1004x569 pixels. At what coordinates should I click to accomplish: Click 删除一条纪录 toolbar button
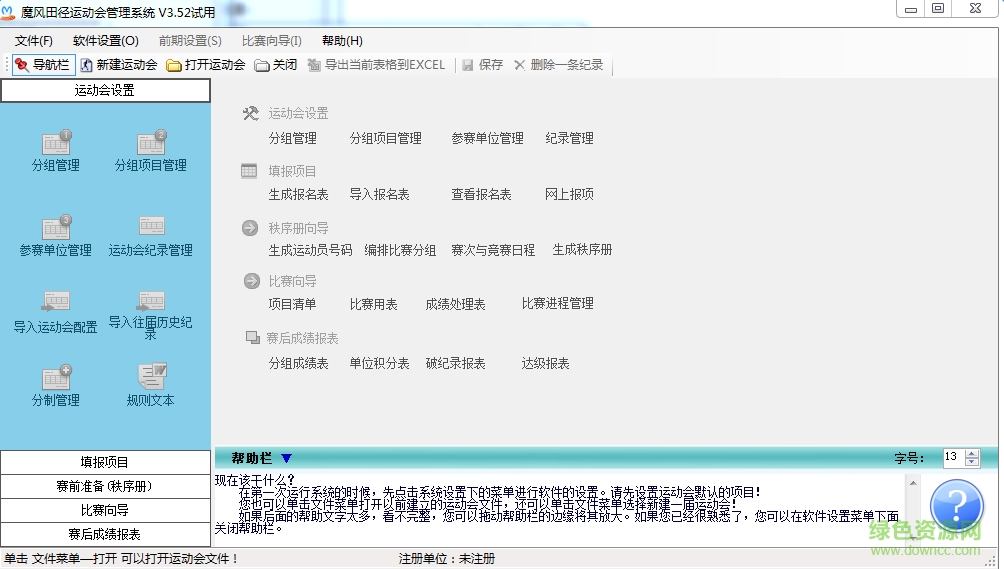tap(559, 65)
